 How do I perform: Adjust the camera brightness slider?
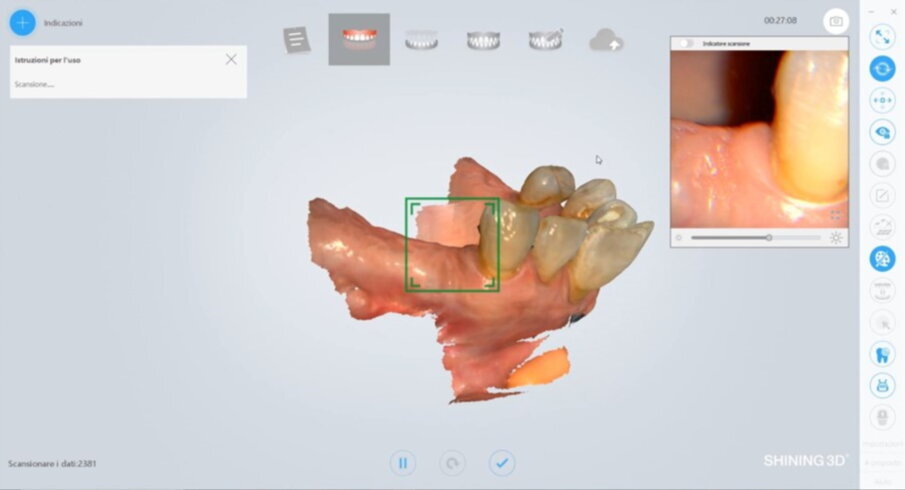click(768, 238)
